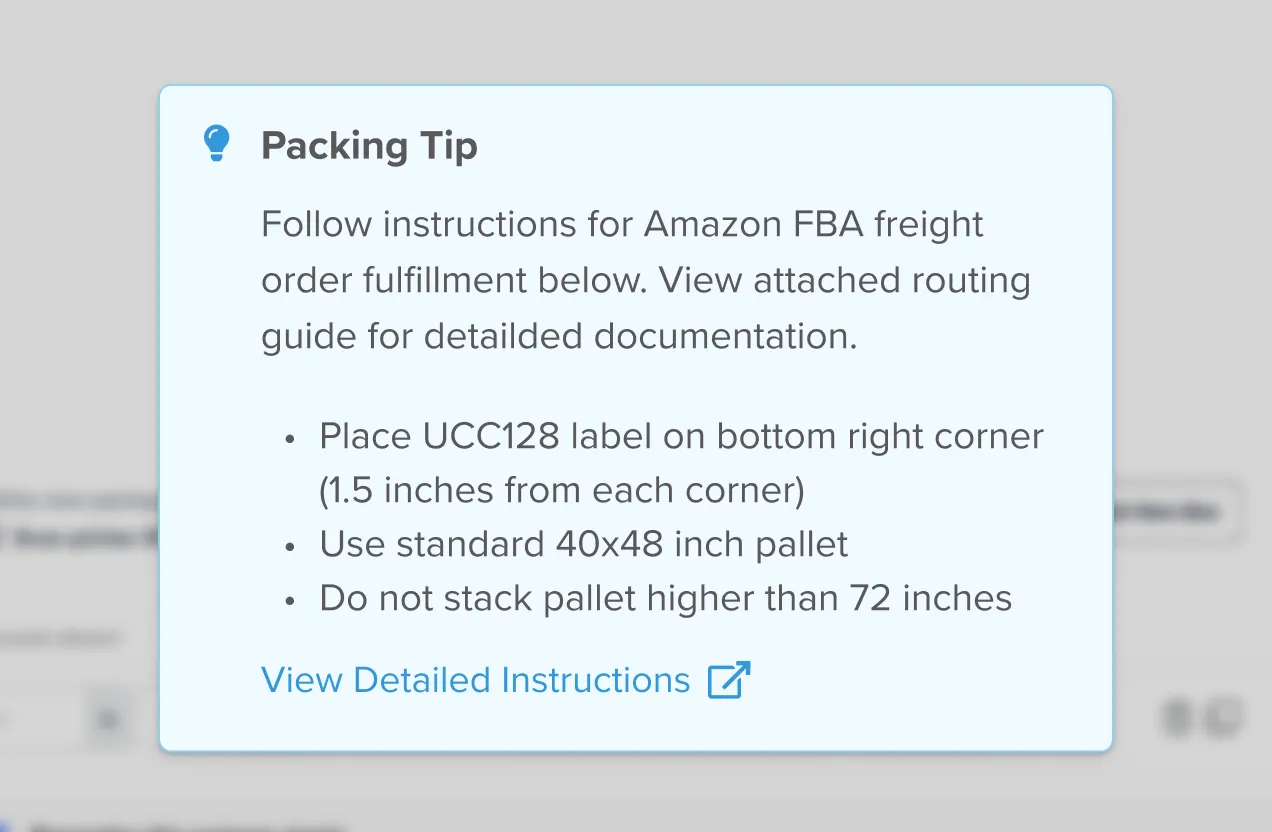
Task: Select the grayed icon left of the dialog edge
Action: click(x=107, y=720)
